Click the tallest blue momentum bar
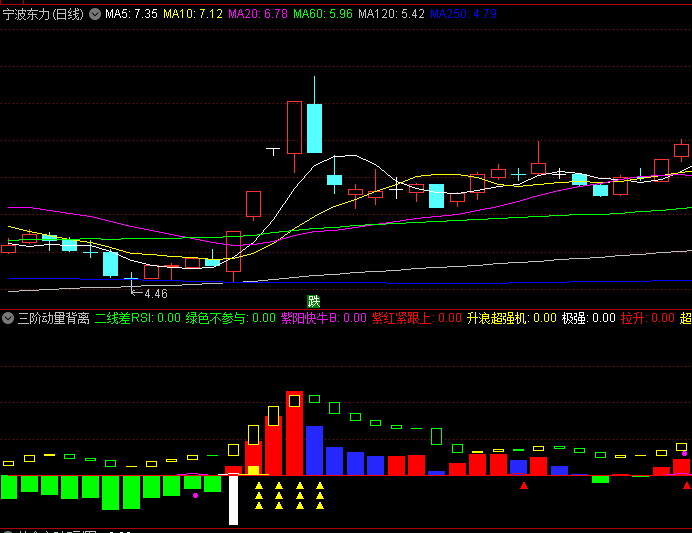The image size is (692, 533). click(x=314, y=450)
